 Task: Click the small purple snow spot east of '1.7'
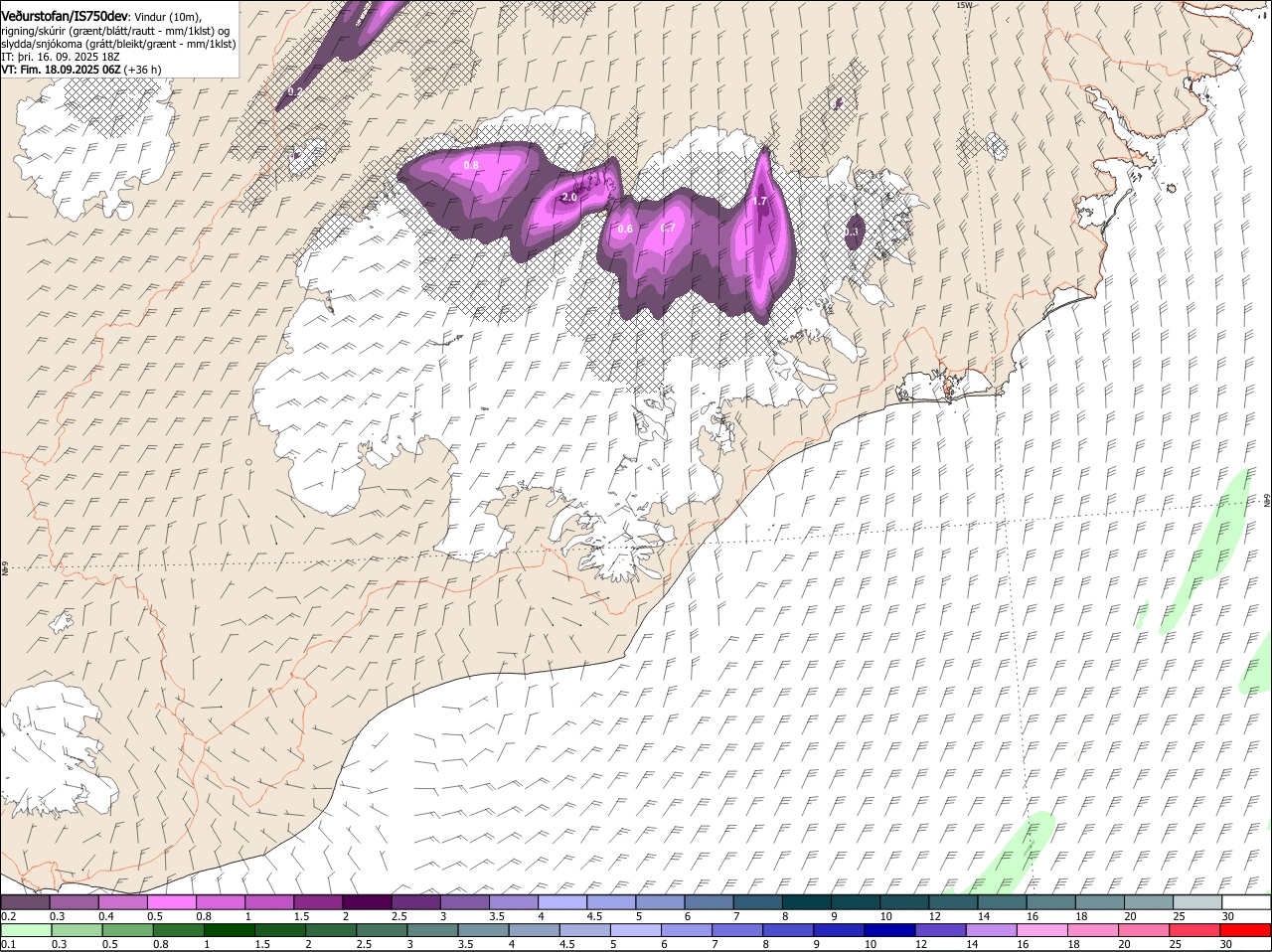[x=853, y=231]
